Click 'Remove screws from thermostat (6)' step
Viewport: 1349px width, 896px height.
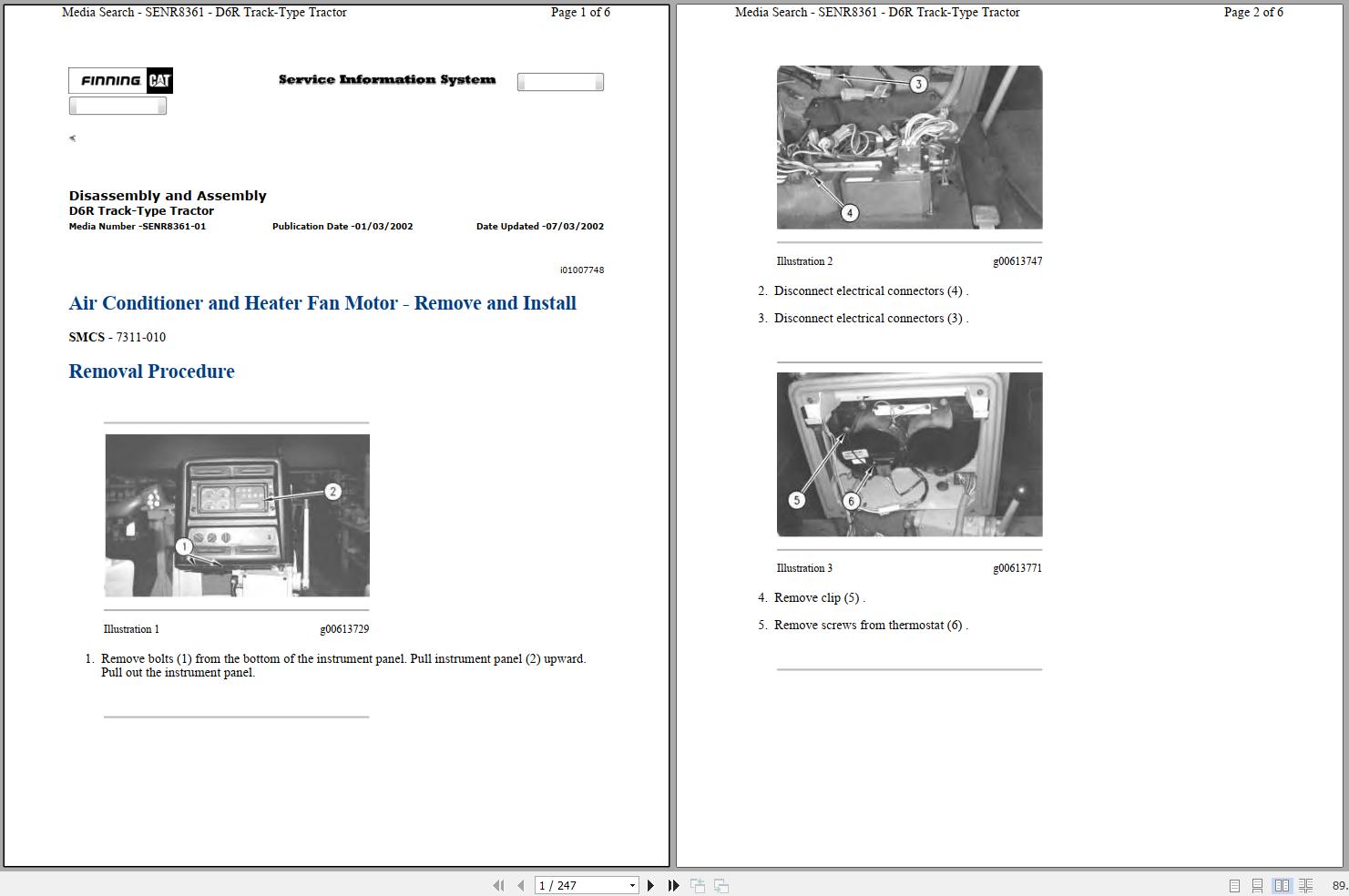[x=870, y=626]
